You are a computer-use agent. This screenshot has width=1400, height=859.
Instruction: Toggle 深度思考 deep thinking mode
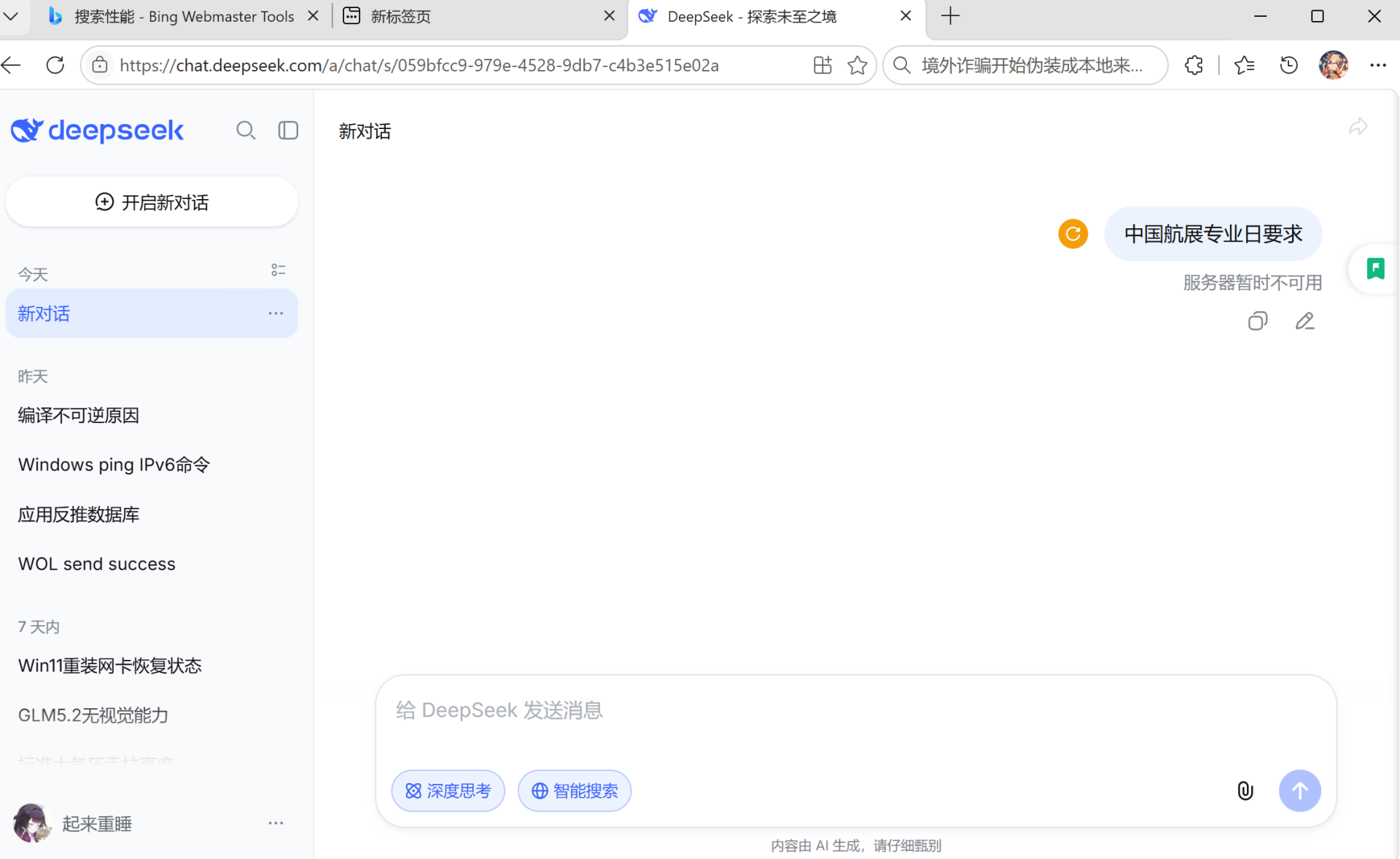coord(448,790)
